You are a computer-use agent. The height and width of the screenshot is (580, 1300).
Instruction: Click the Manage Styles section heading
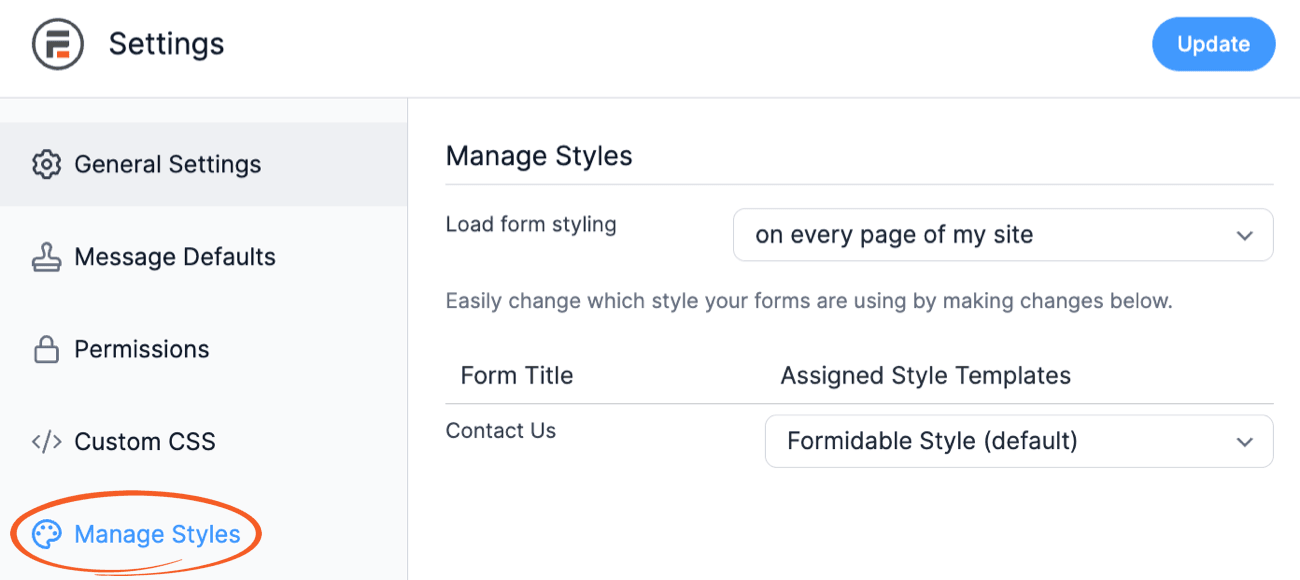[x=539, y=156]
